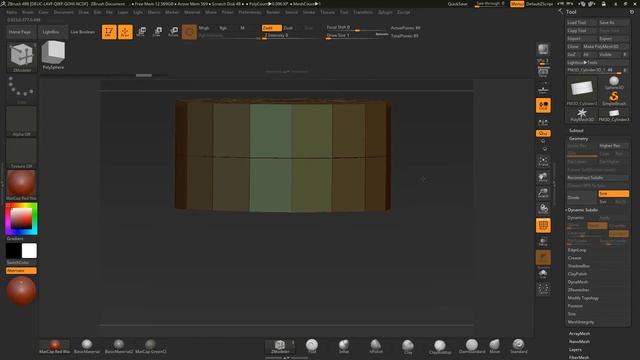The image size is (640, 360).
Task: Toggle Edit mode button
Action: pyautogui.click(x=109, y=31)
